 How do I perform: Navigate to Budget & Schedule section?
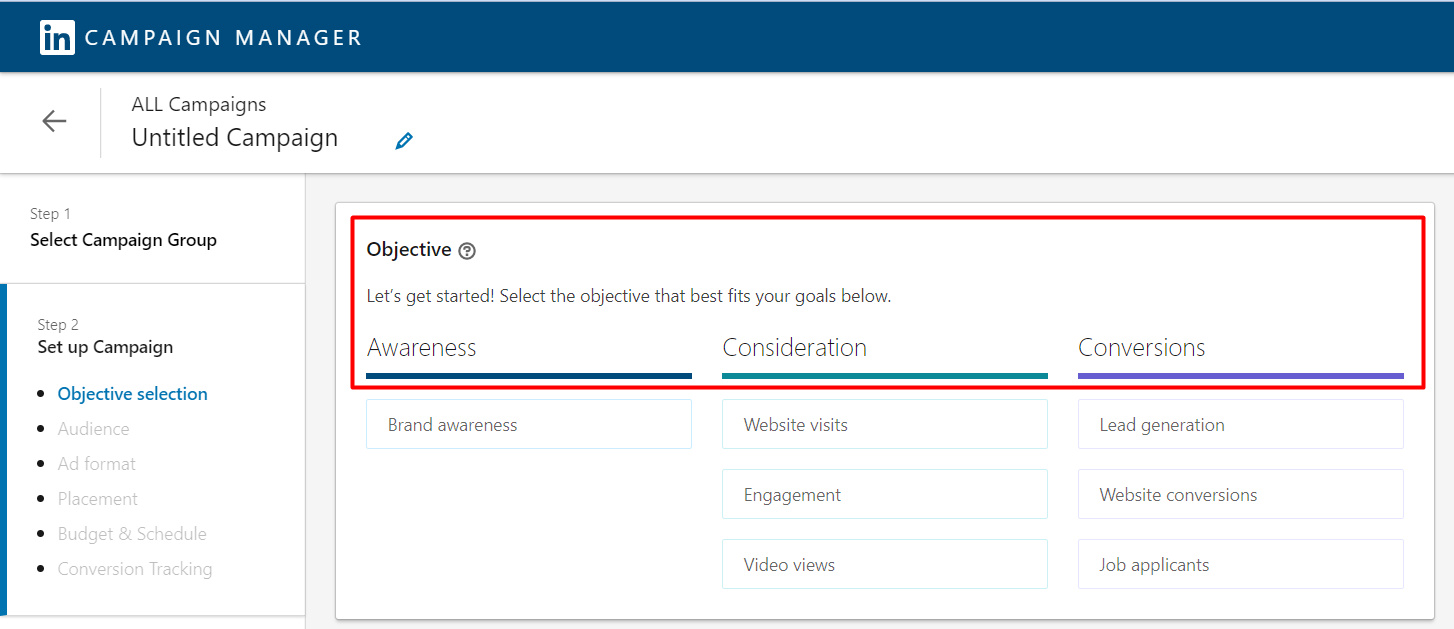tap(132, 534)
